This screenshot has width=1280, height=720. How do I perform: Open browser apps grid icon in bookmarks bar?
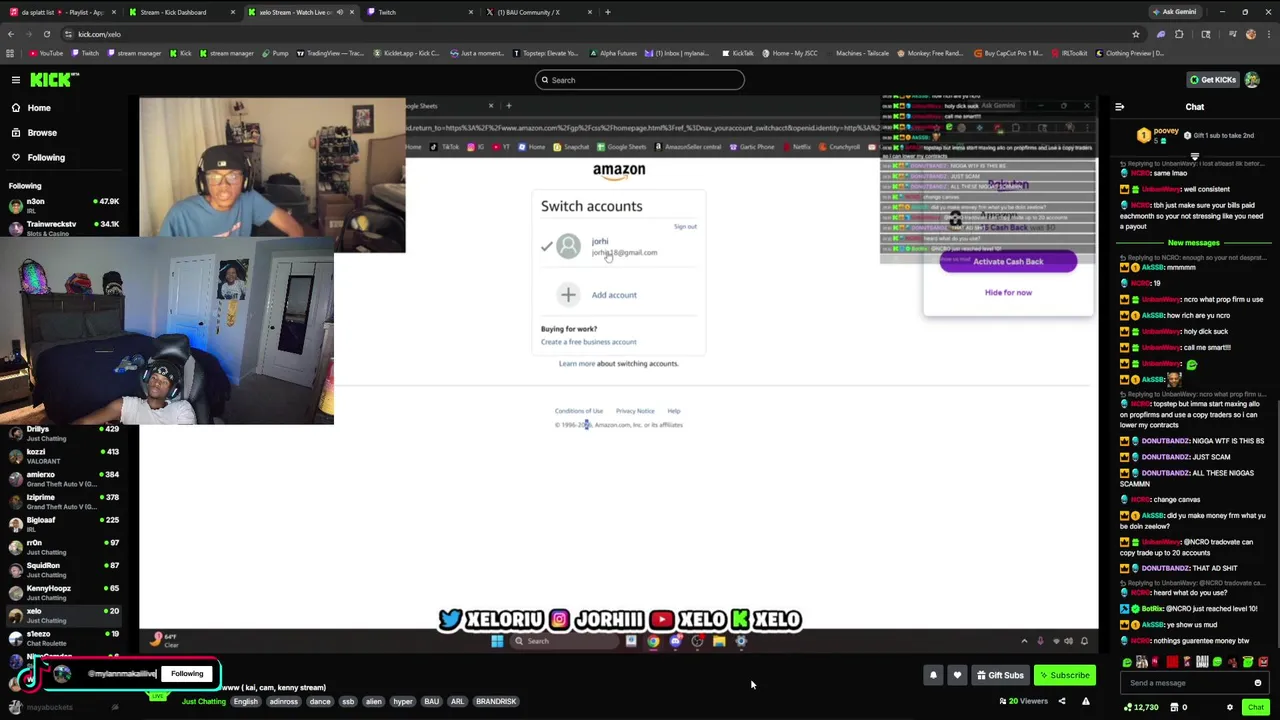pyautogui.click(x=10, y=53)
